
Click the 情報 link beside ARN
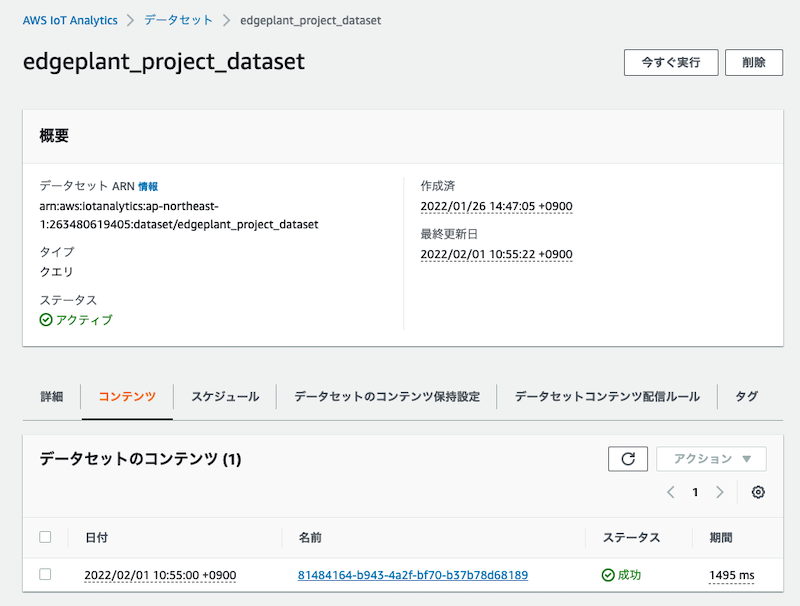[148, 186]
